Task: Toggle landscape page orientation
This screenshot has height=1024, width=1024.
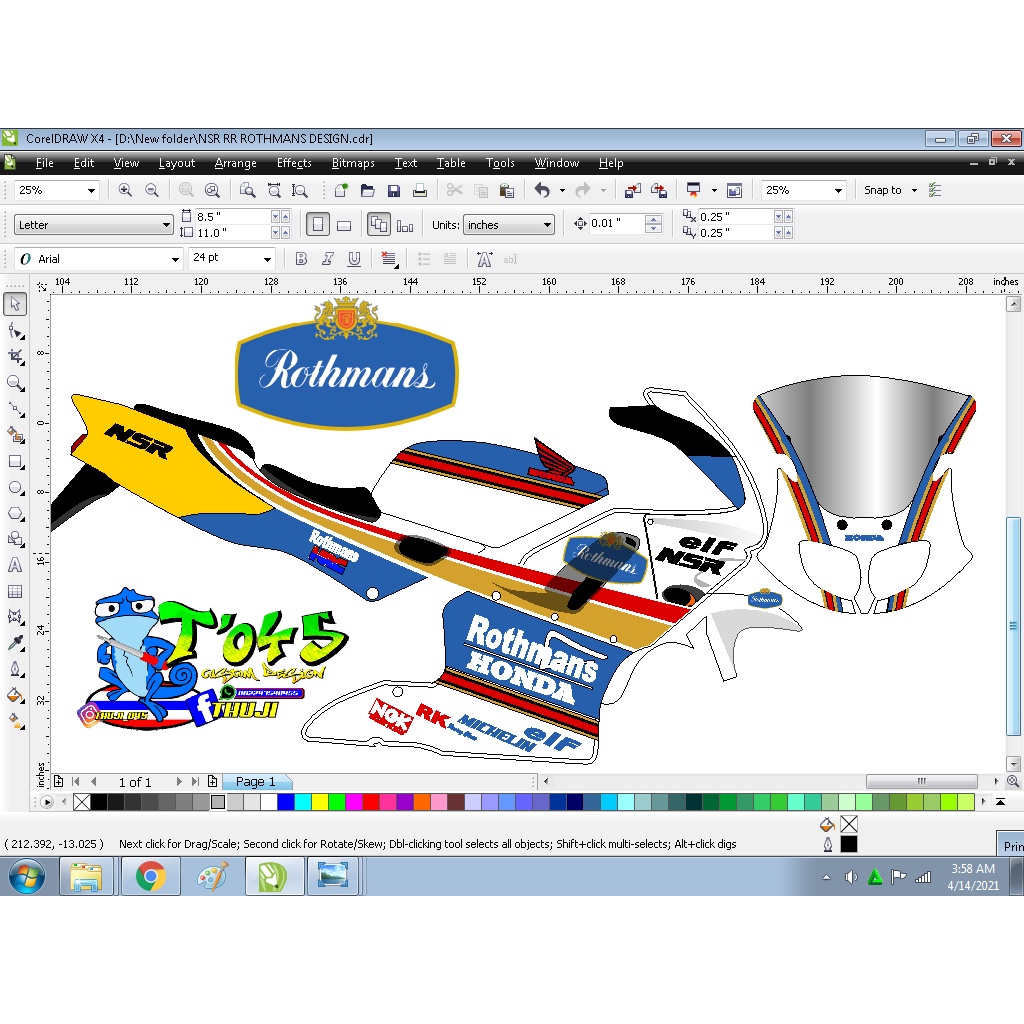Action: click(x=344, y=224)
